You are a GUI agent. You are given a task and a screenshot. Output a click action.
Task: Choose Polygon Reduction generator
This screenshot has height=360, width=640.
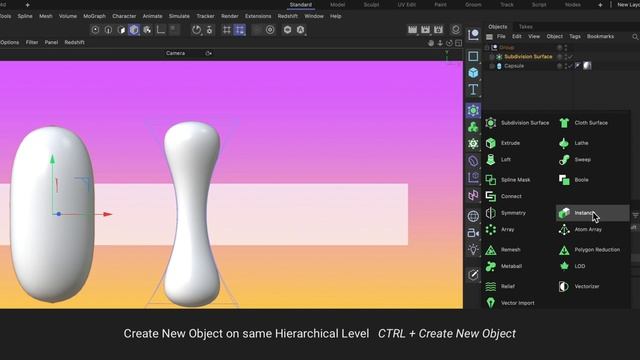point(589,249)
